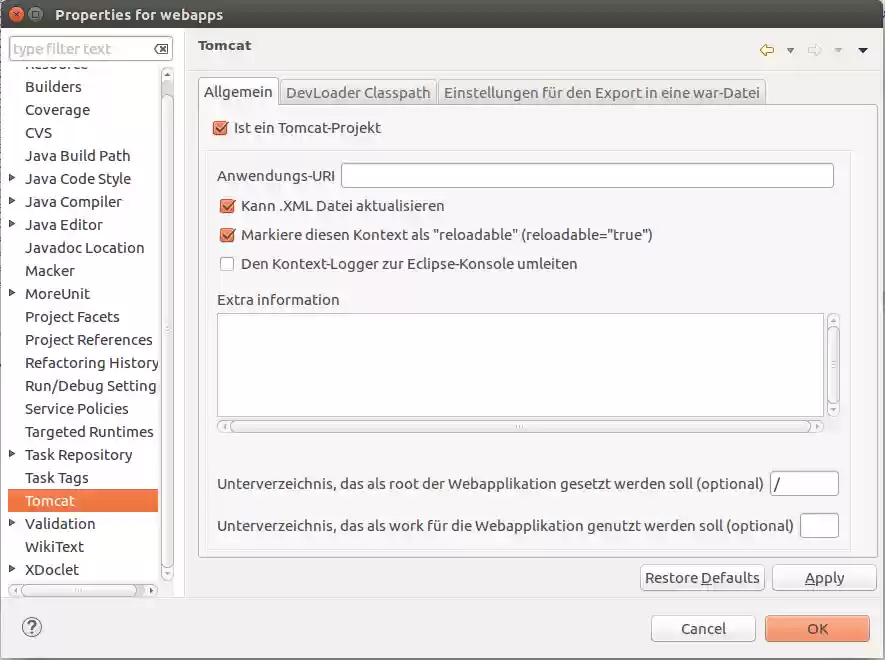Click the horizontal scrollbar under Extra information

coord(518,425)
